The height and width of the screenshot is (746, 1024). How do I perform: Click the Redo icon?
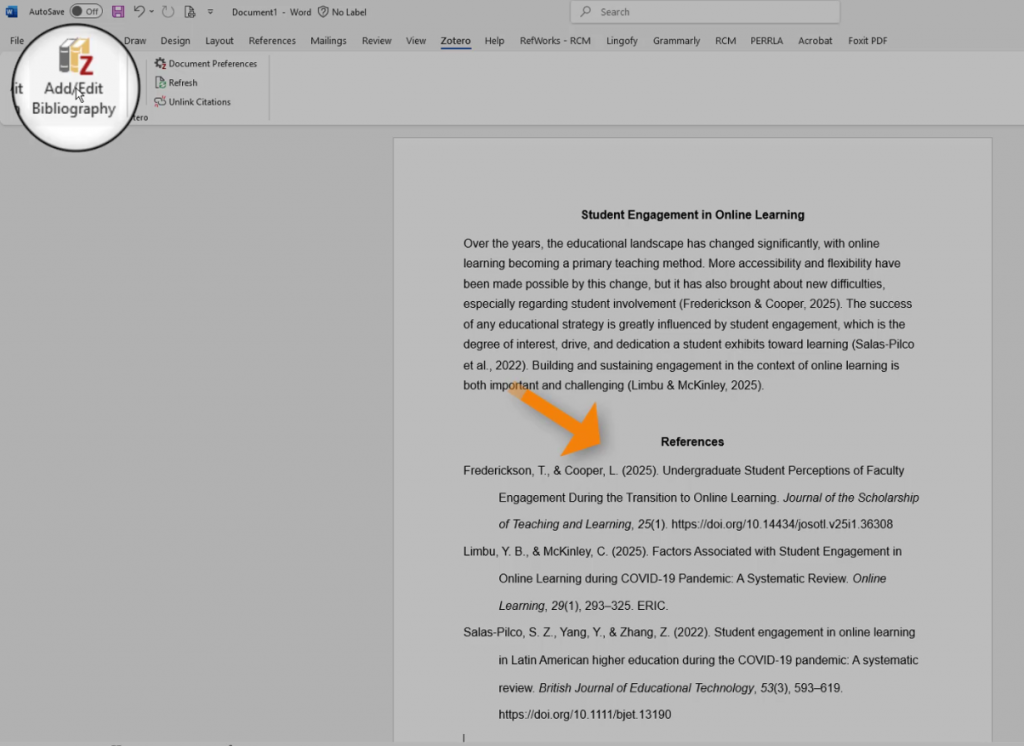click(x=167, y=12)
